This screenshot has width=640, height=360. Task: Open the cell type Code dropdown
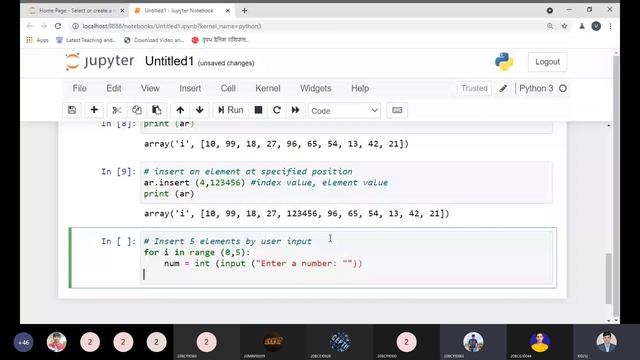(344, 111)
